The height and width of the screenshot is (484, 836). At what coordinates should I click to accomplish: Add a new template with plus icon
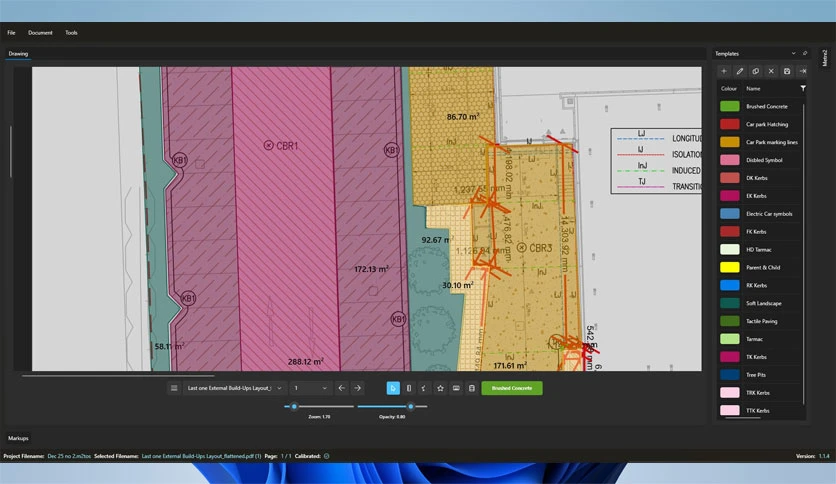pos(724,71)
